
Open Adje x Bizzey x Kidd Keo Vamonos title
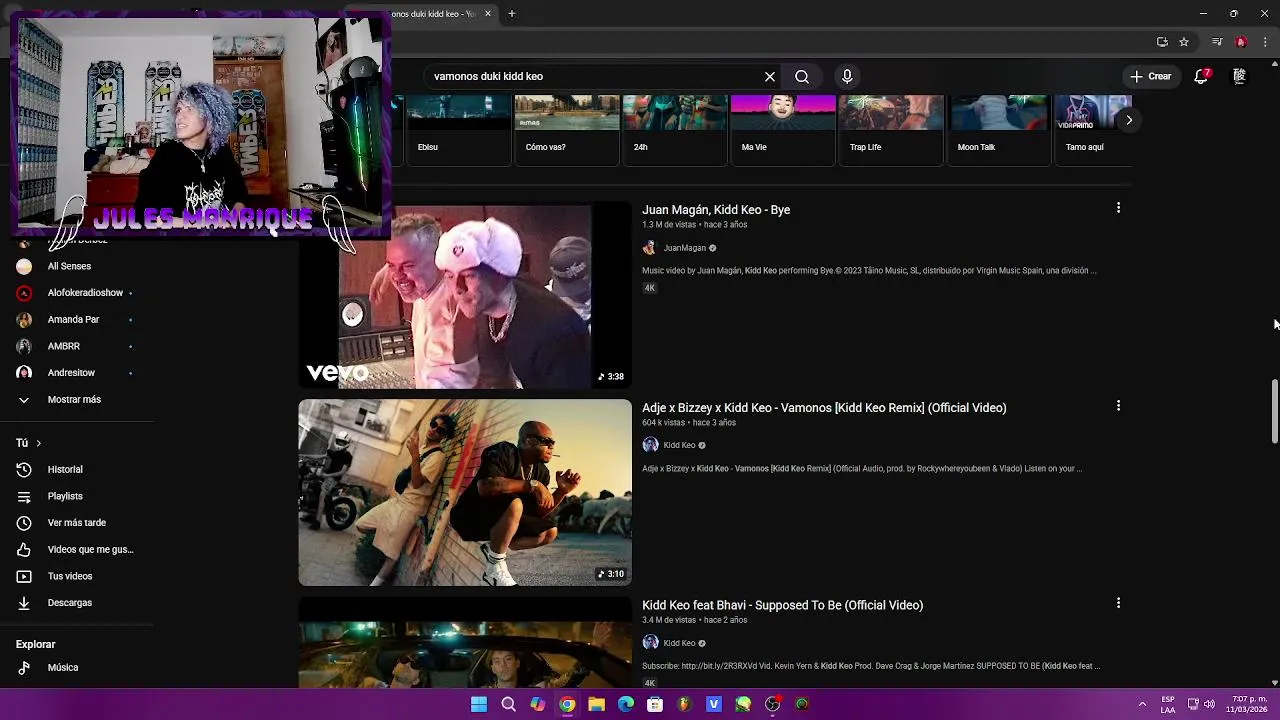[x=824, y=408]
